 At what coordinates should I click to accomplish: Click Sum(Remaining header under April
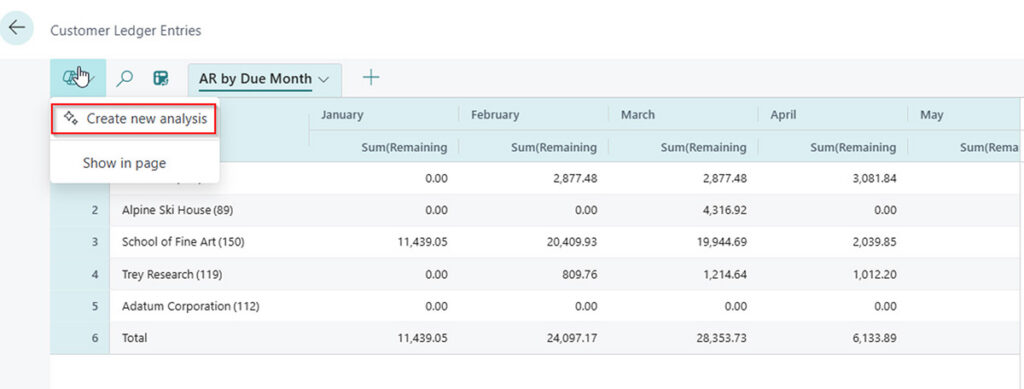pos(853,148)
